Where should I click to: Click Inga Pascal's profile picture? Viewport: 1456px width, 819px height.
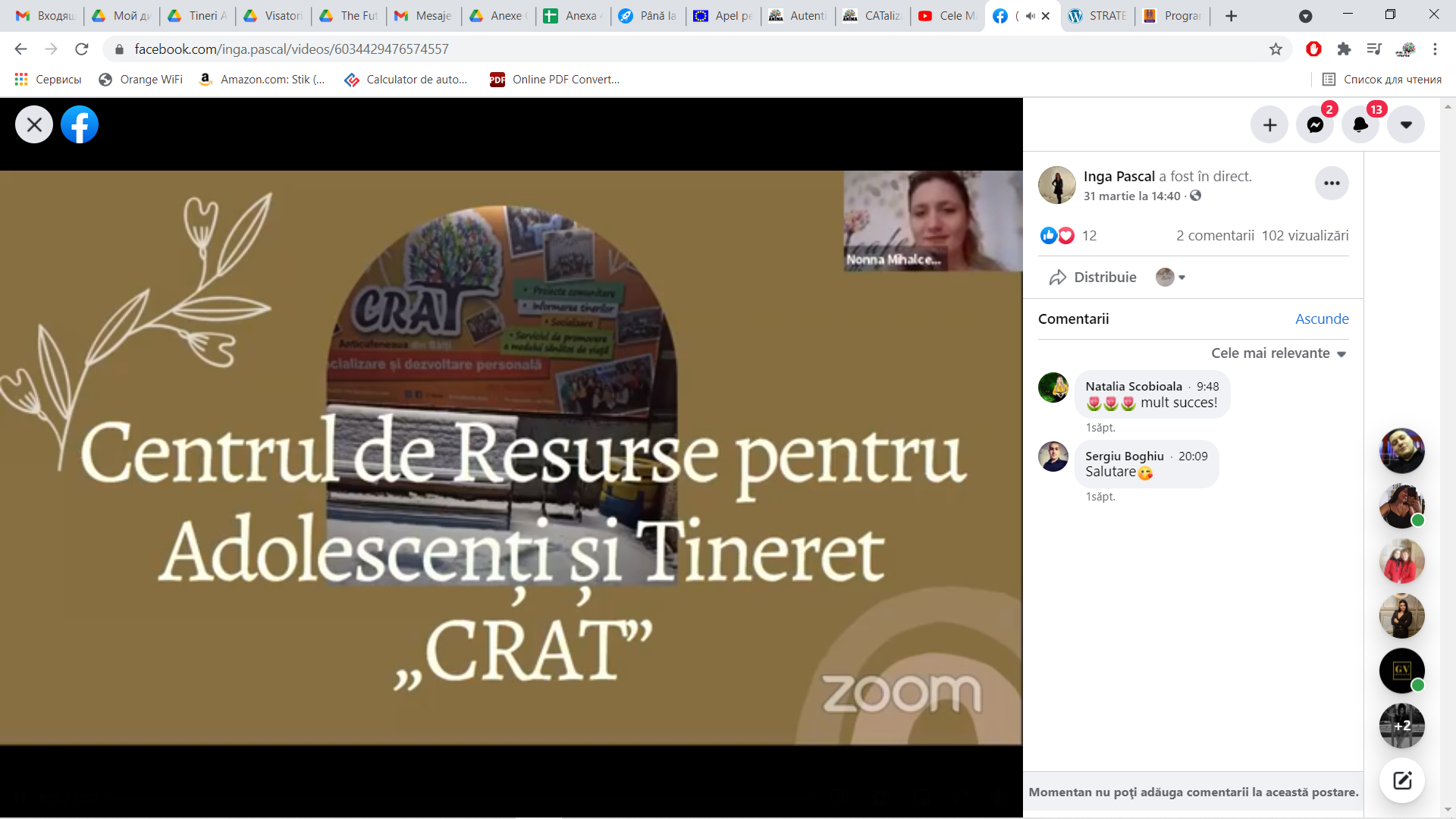(x=1057, y=184)
